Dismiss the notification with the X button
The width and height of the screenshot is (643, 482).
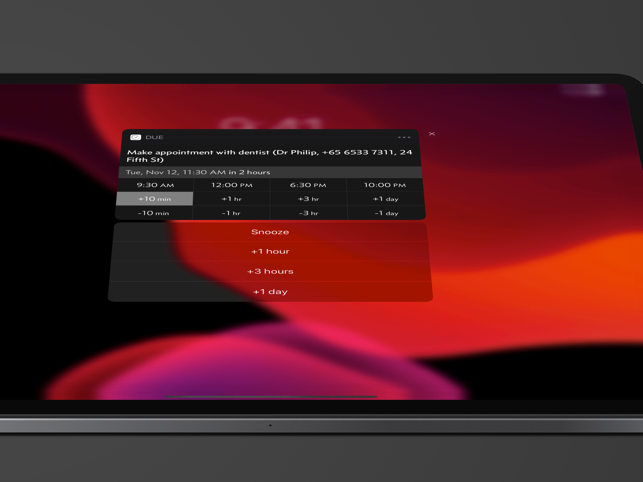pyautogui.click(x=432, y=134)
